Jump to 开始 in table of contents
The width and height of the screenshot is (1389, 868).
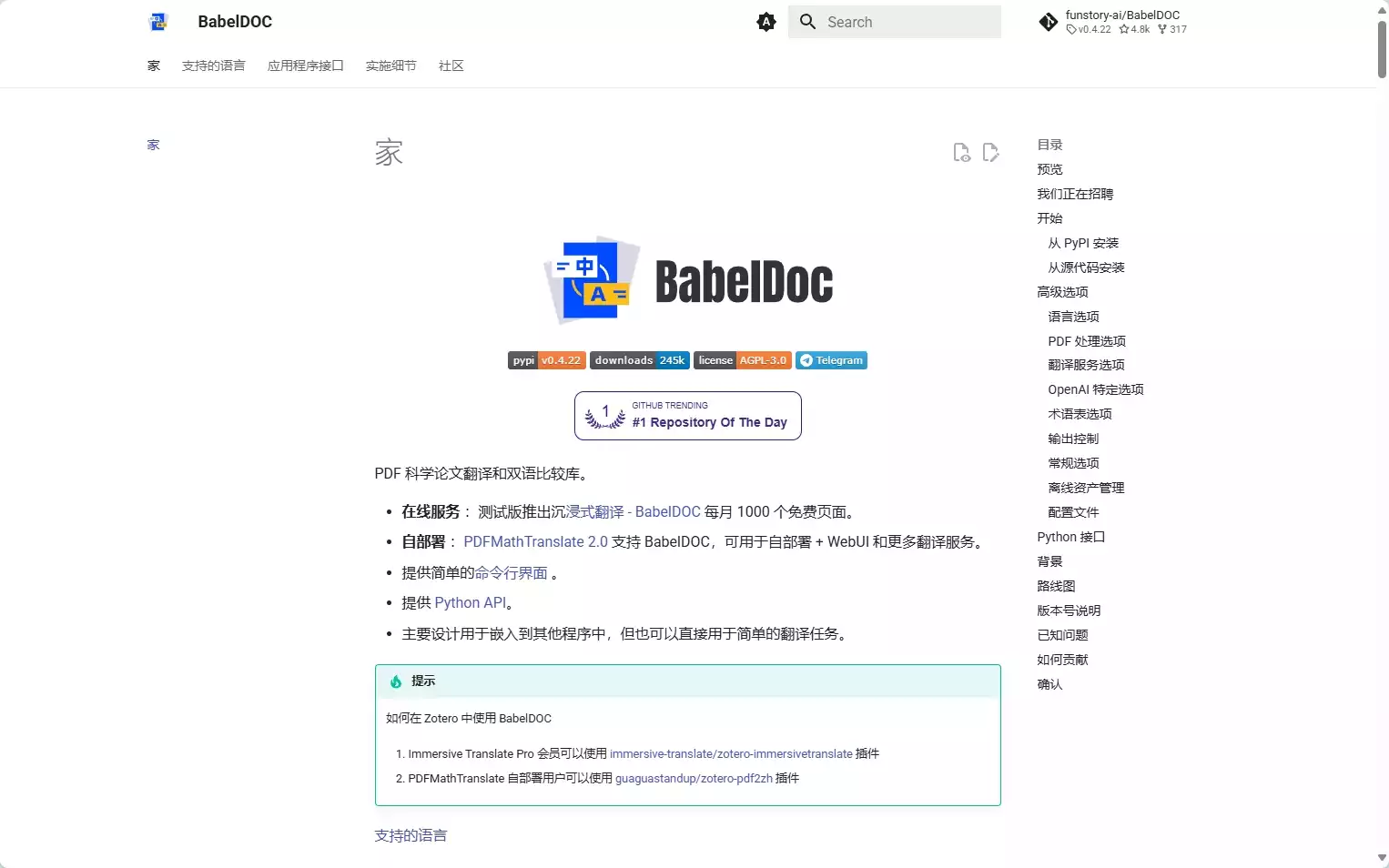point(1049,218)
